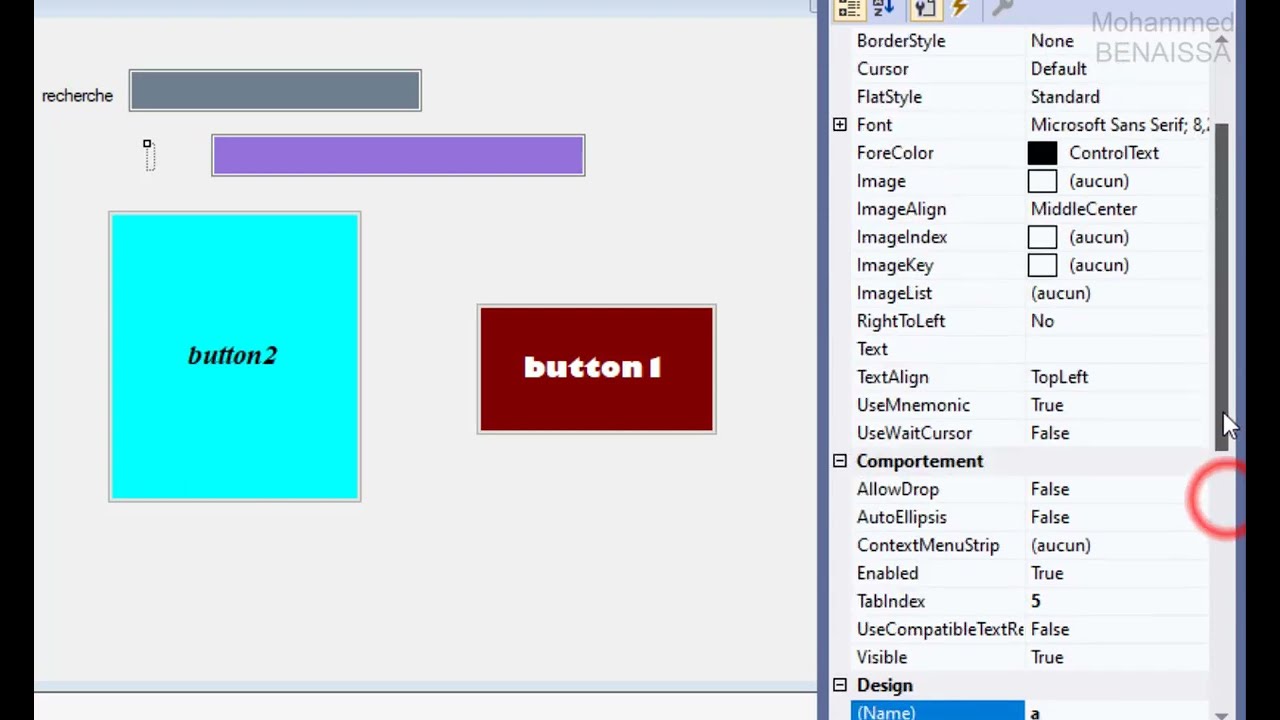
Task: Select the TextAlign property label
Action: [x=893, y=377]
